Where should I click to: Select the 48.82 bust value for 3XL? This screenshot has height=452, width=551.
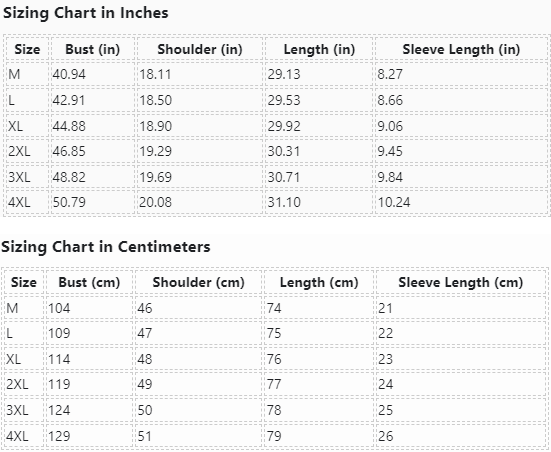click(69, 177)
